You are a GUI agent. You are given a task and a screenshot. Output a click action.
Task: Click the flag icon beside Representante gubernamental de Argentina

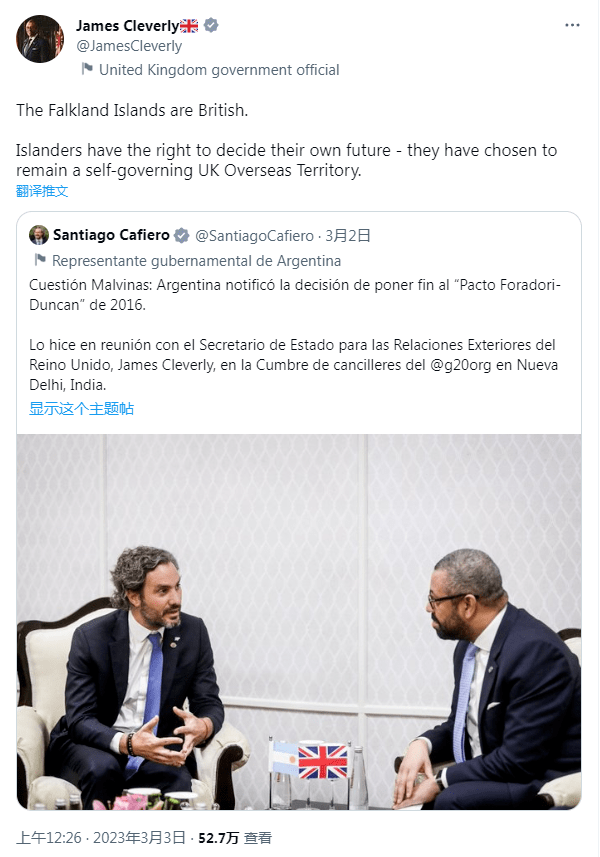(40, 260)
